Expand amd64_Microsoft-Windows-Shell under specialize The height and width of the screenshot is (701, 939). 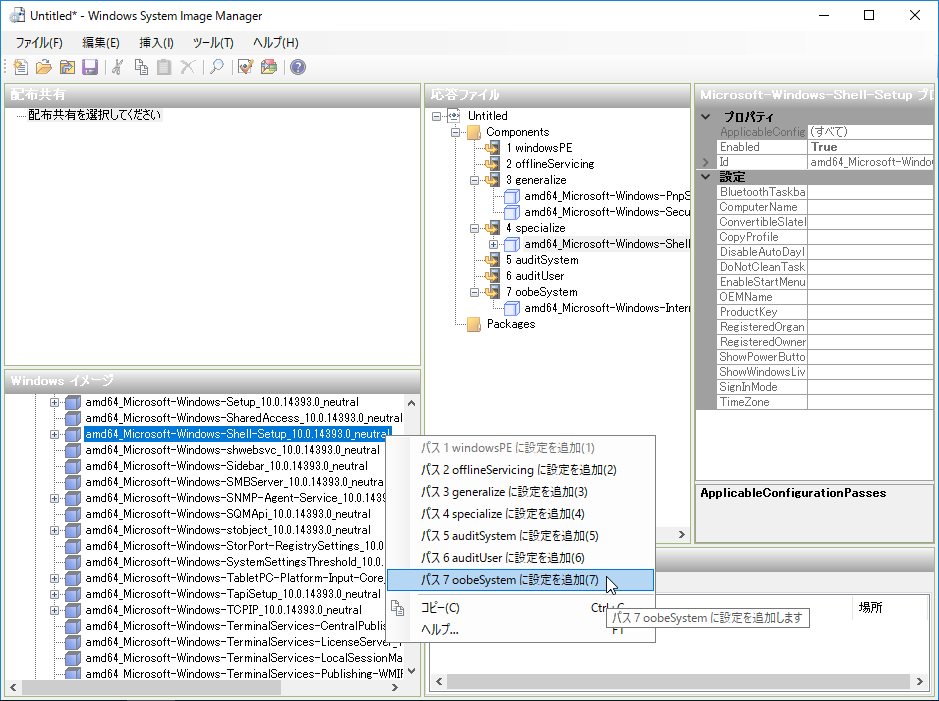[493, 244]
